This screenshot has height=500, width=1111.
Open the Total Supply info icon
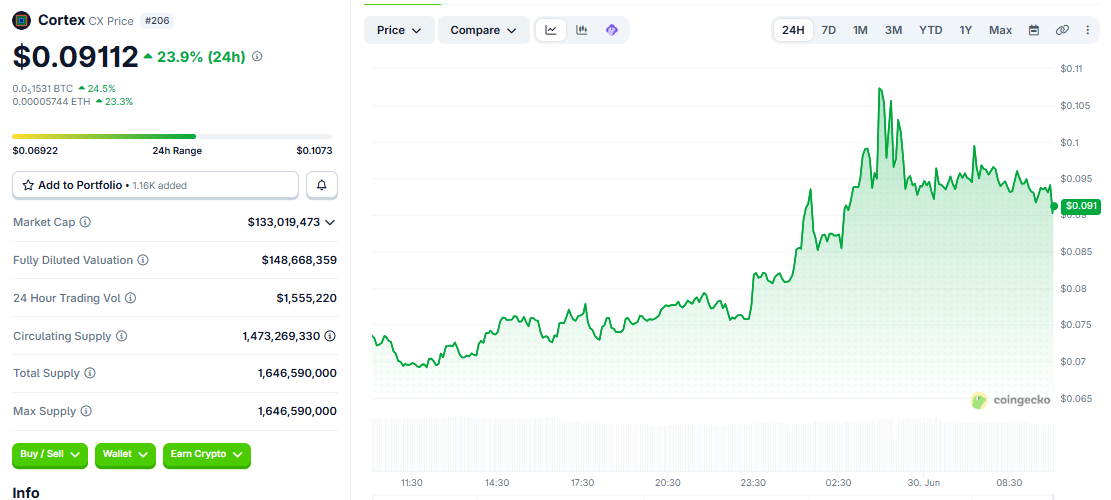point(90,373)
